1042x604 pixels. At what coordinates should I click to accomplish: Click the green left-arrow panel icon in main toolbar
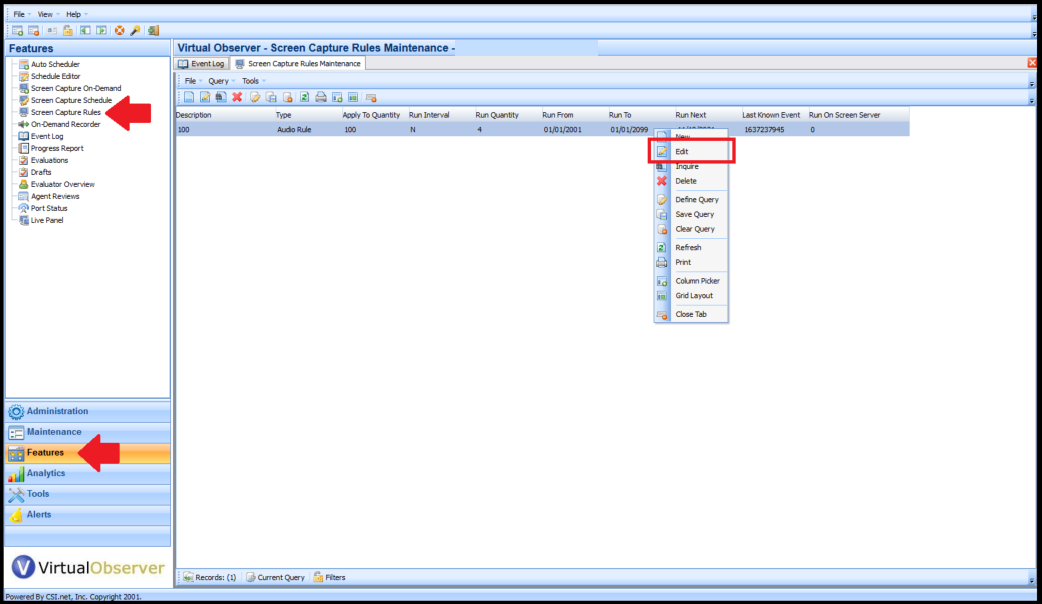[85, 31]
